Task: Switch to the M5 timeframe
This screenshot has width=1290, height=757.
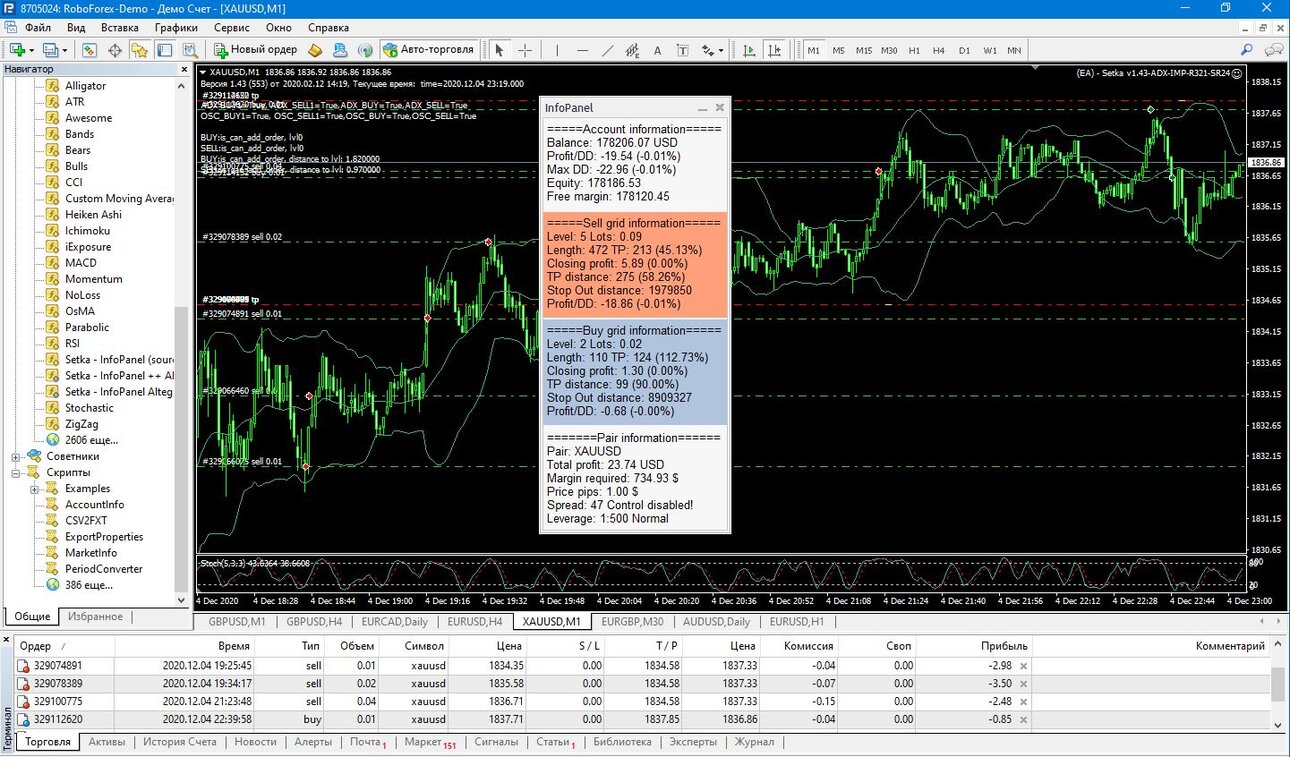Action: click(x=838, y=50)
